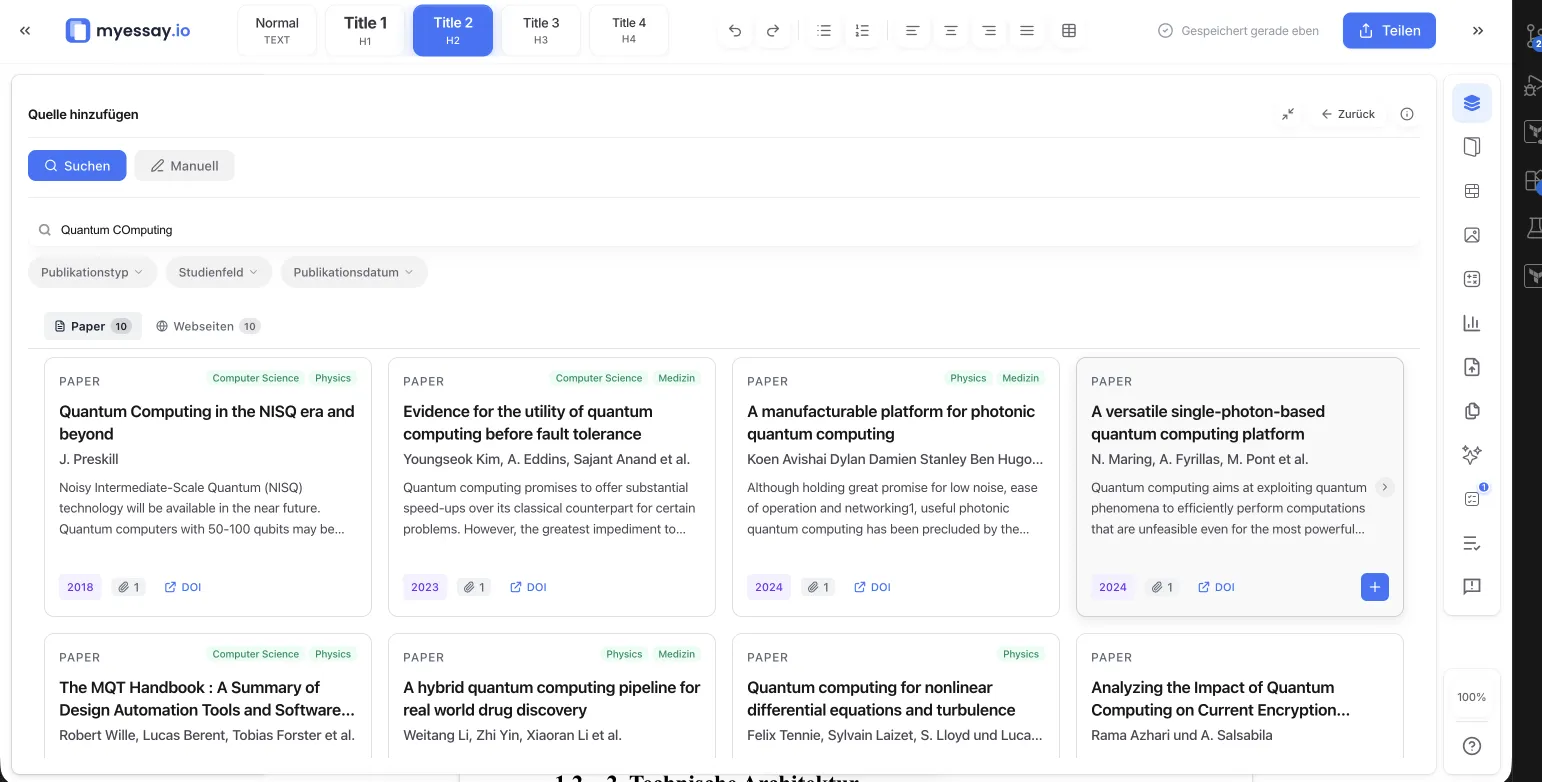Apply bulleted list formatting

tap(824, 31)
